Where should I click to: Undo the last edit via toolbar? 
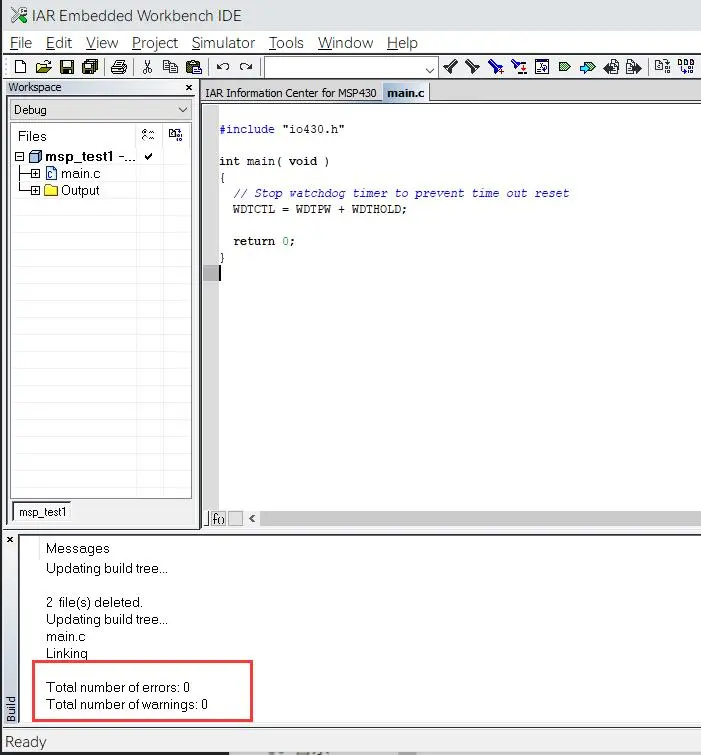click(x=223, y=67)
